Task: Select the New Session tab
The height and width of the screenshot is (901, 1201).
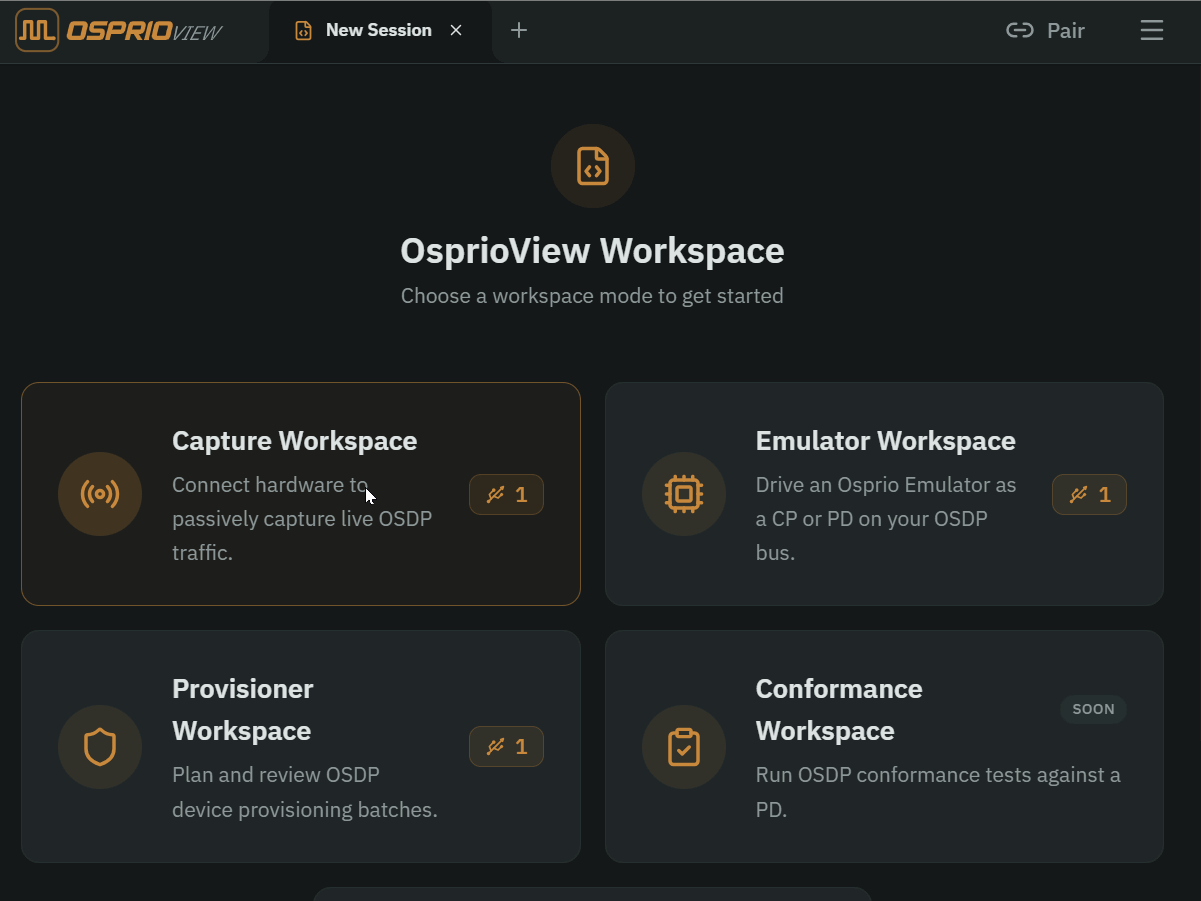Action: (x=380, y=31)
